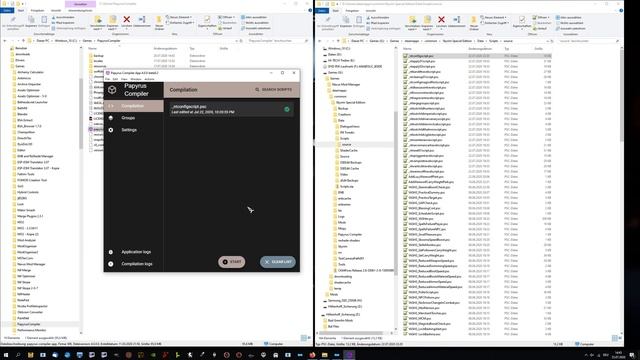Screen dimensions: 640x360
Task: Click the red Löschen icon in left Explorer
Action: click(x=127, y=19)
